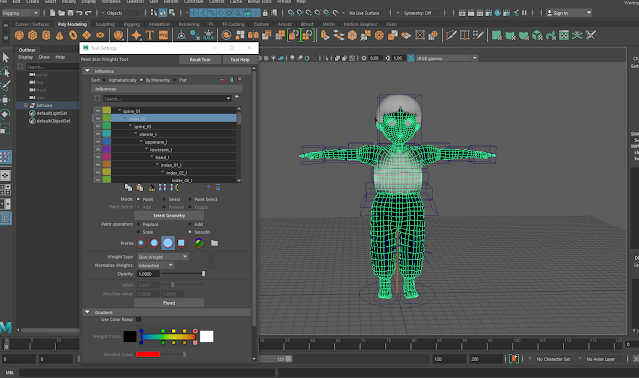Switch to the Sculpting shelf tab
Screen dimensions: 639x378
pyautogui.click(x=105, y=24)
